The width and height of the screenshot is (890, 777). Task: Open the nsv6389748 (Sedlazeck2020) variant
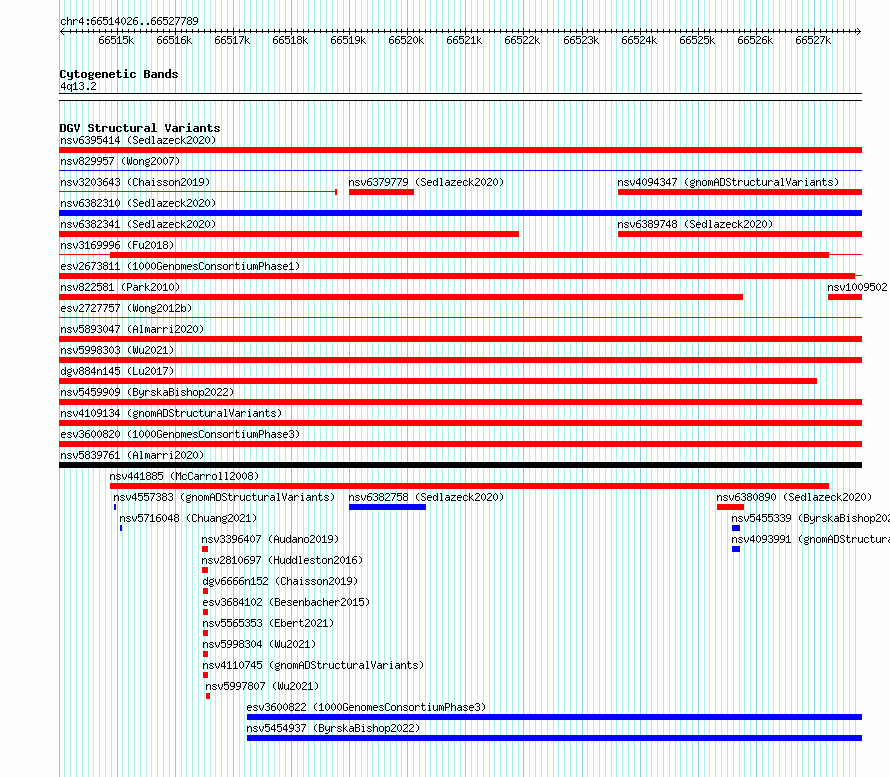(695, 224)
